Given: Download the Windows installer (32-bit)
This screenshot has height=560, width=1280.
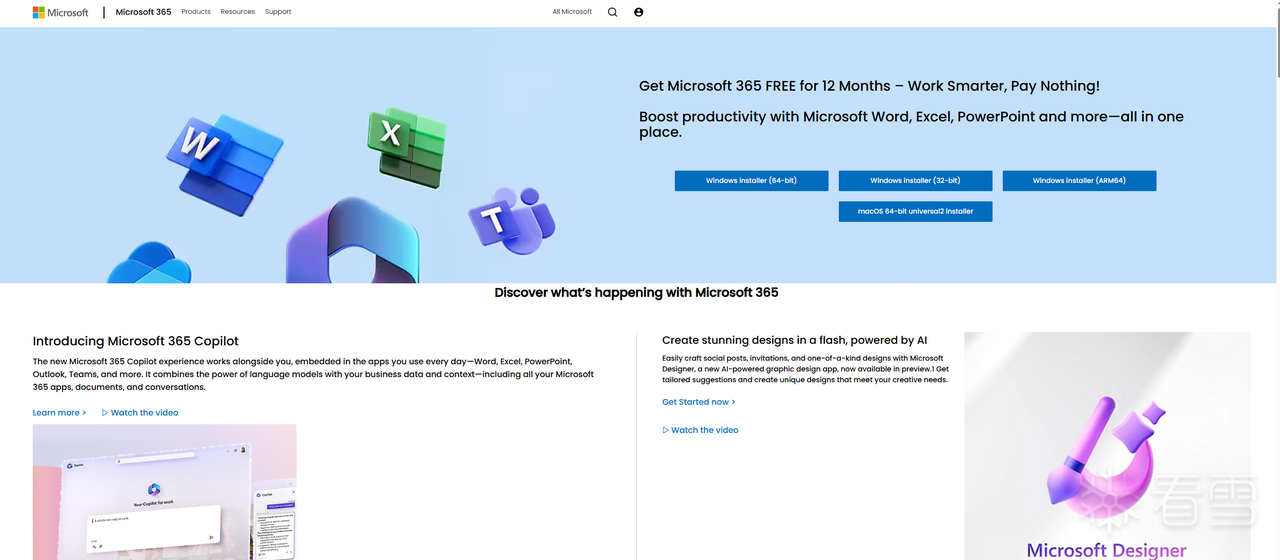Looking at the screenshot, I should [915, 181].
